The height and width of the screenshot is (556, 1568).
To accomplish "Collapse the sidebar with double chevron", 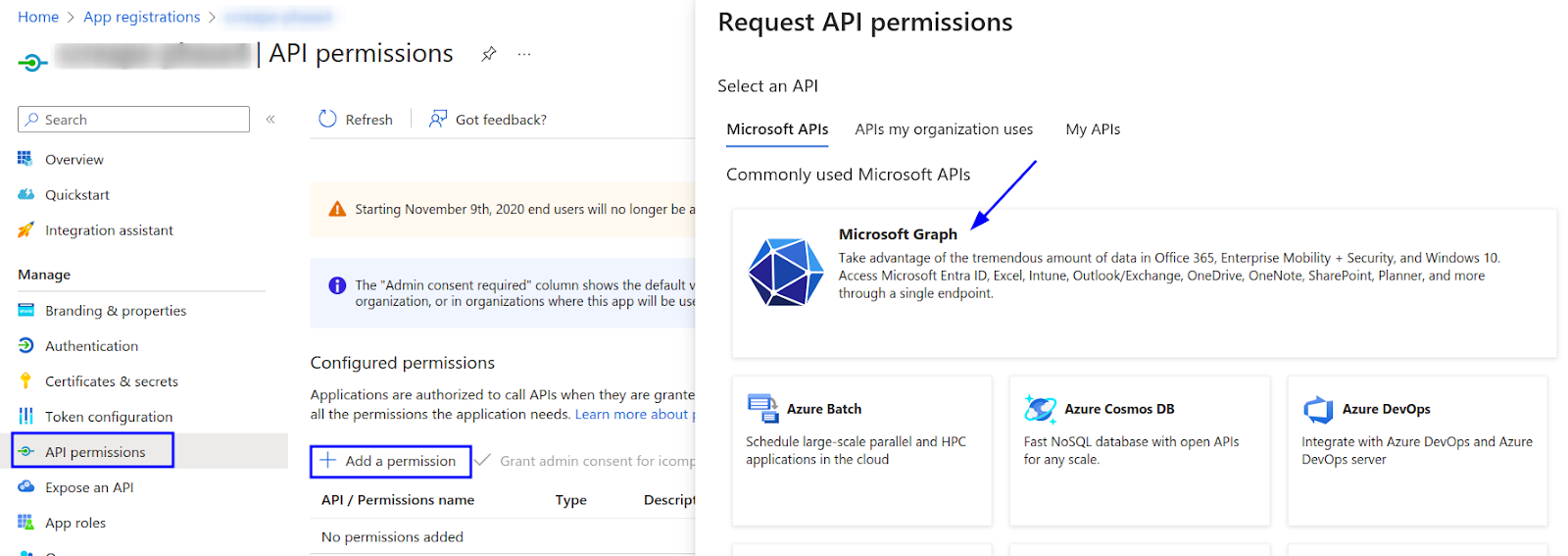I will tap(270, 119).
